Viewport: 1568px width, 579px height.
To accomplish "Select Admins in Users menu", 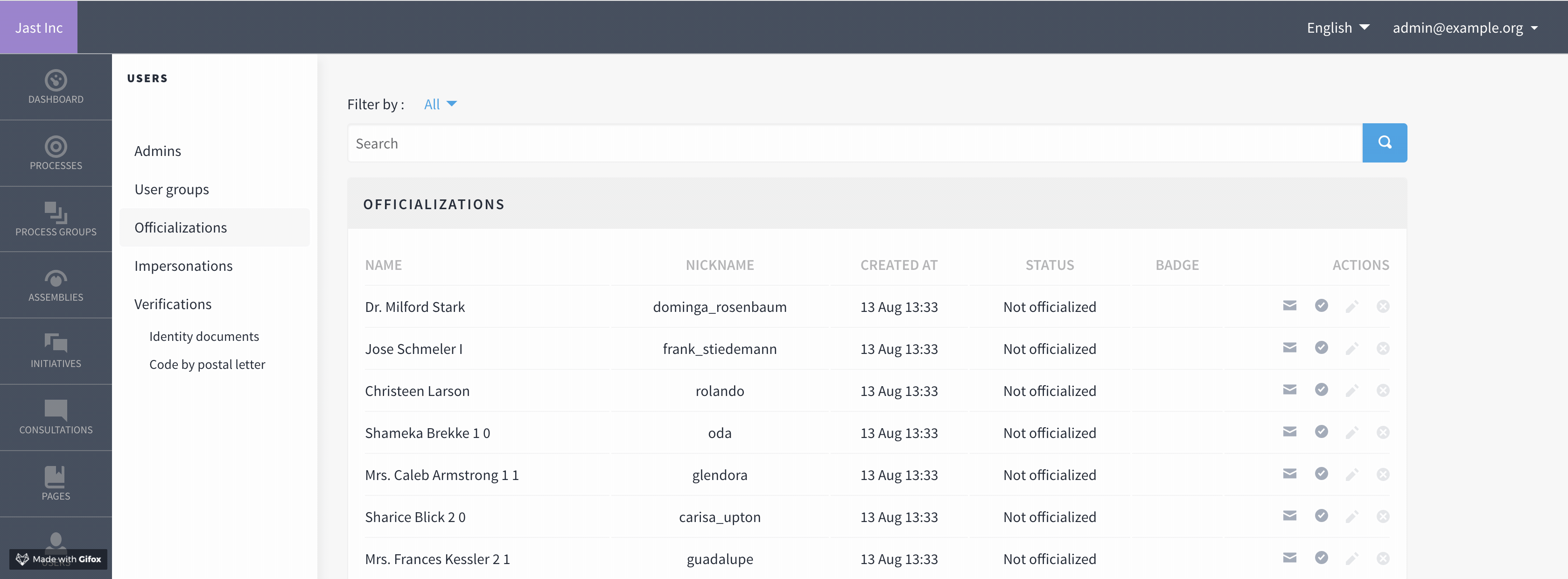I will (158, 151).
